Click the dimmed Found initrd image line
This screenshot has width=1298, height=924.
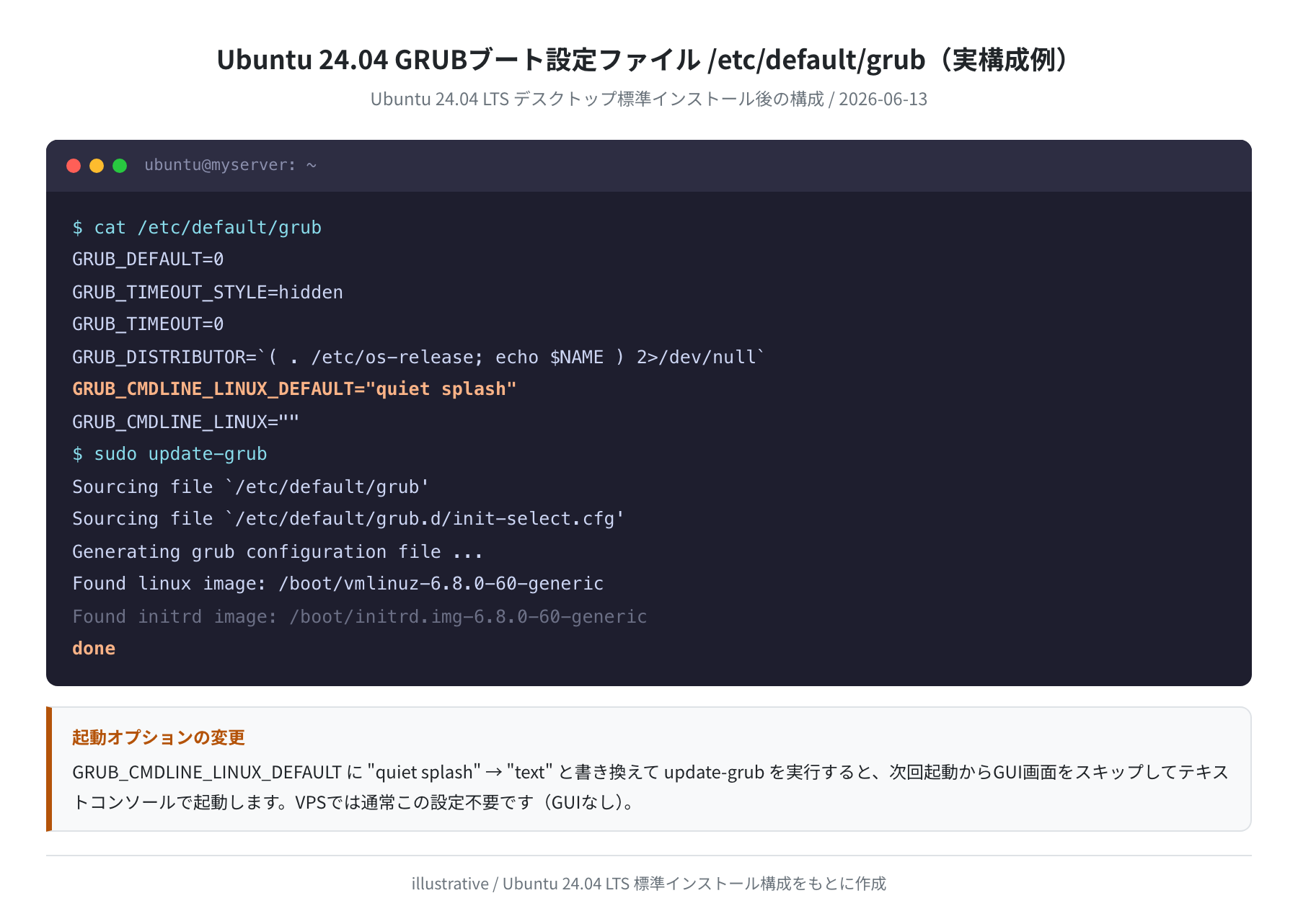360,617
